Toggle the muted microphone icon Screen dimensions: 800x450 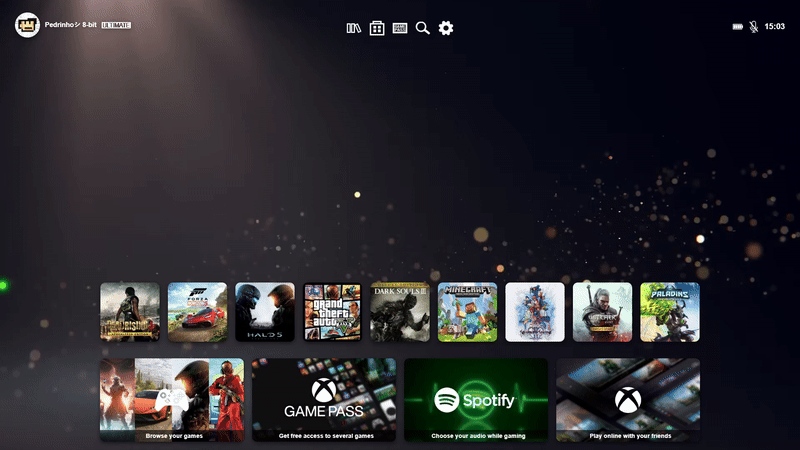(x=754, y=27)
